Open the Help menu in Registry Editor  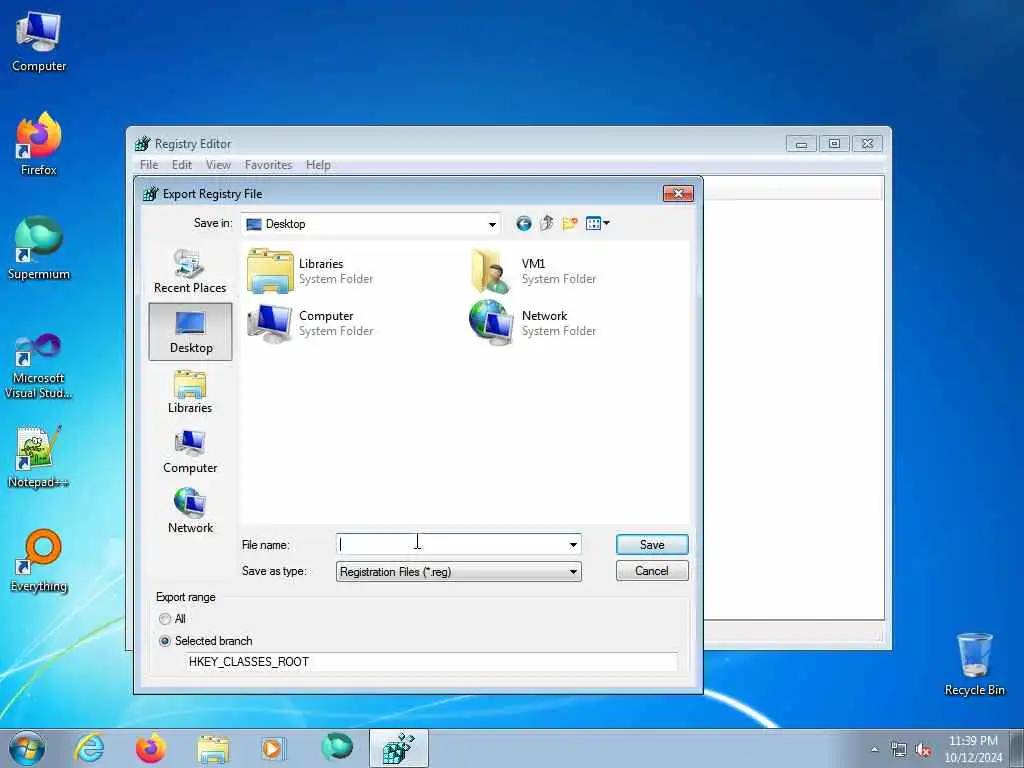point(318,165)
